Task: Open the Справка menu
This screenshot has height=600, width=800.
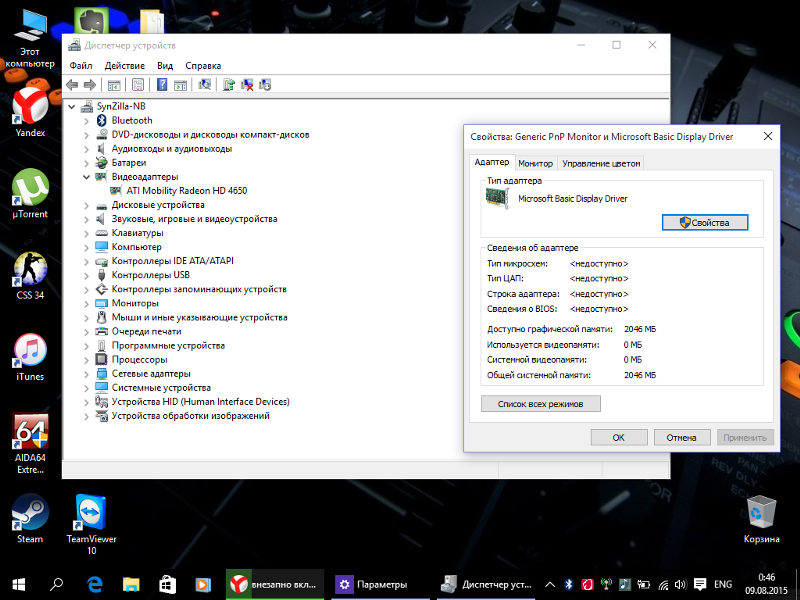Action: click(x=203, y=66)
